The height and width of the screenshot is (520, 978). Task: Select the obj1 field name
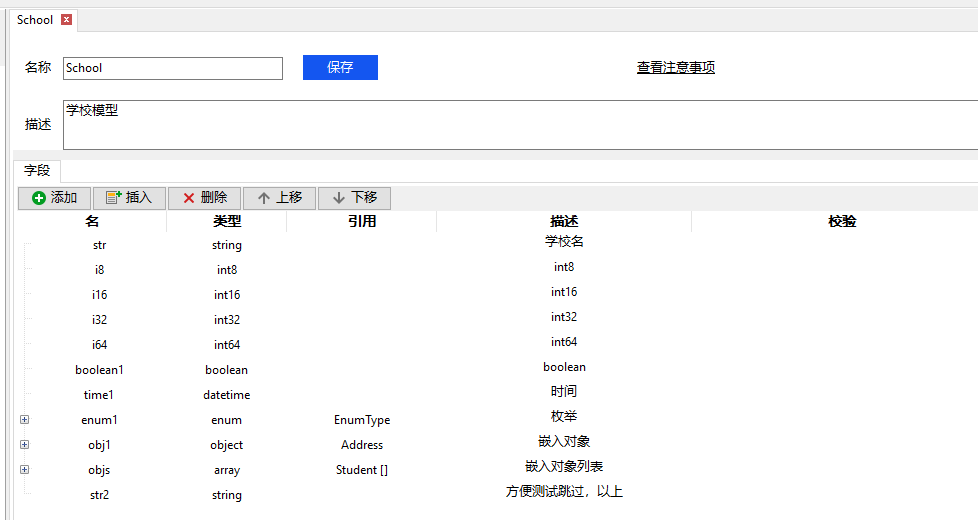pyautogui.click(x=99, y=445)
